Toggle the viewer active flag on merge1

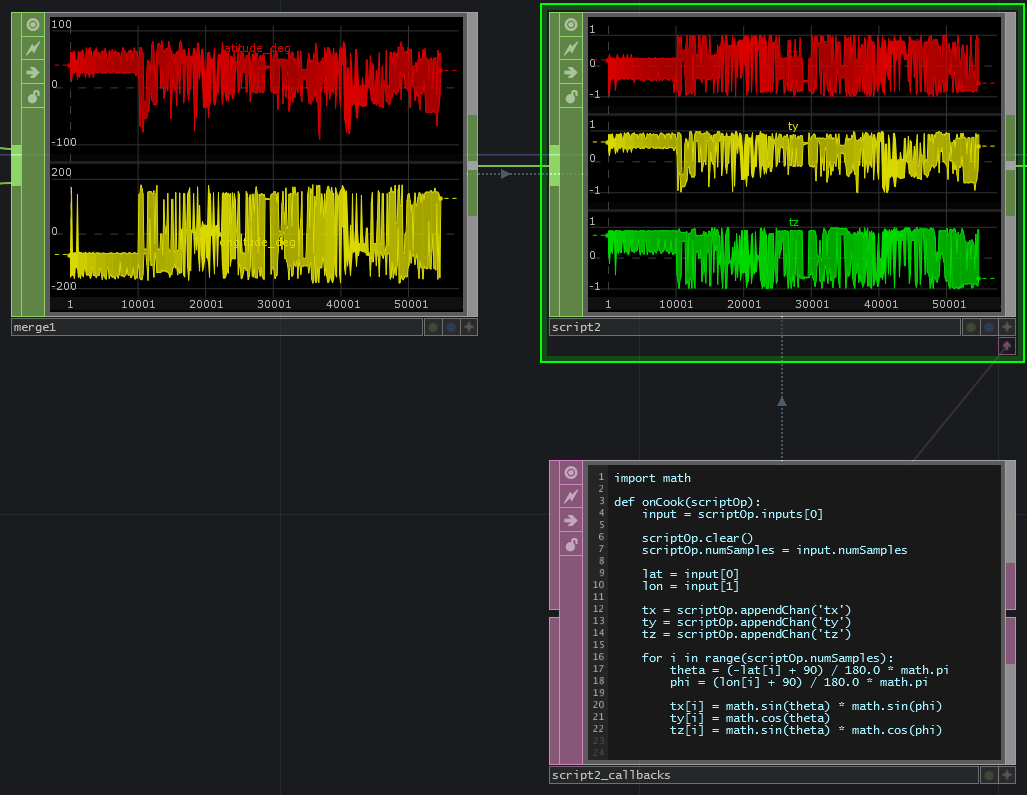pyautogui.click(x=33, y=24)
